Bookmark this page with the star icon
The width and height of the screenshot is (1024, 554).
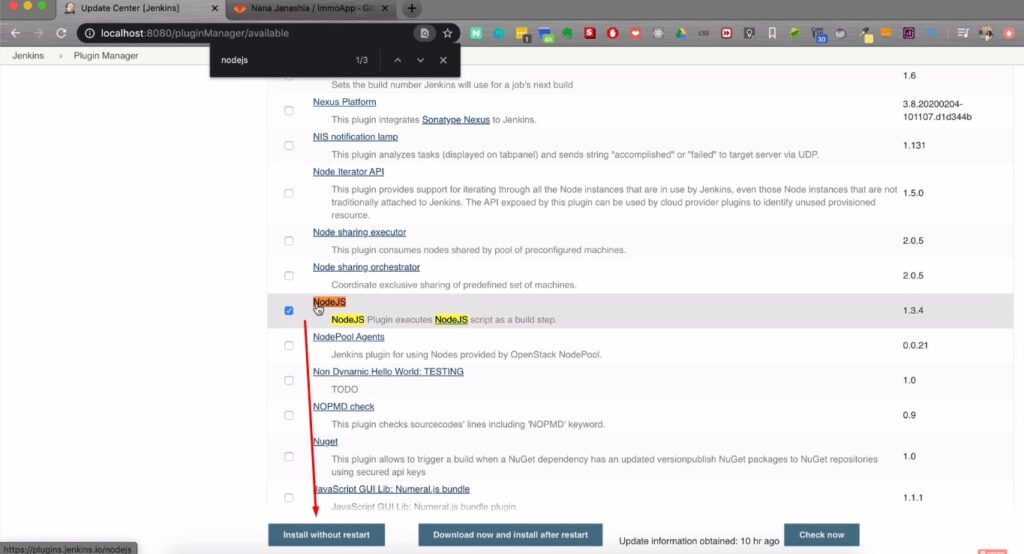point(447,33)
